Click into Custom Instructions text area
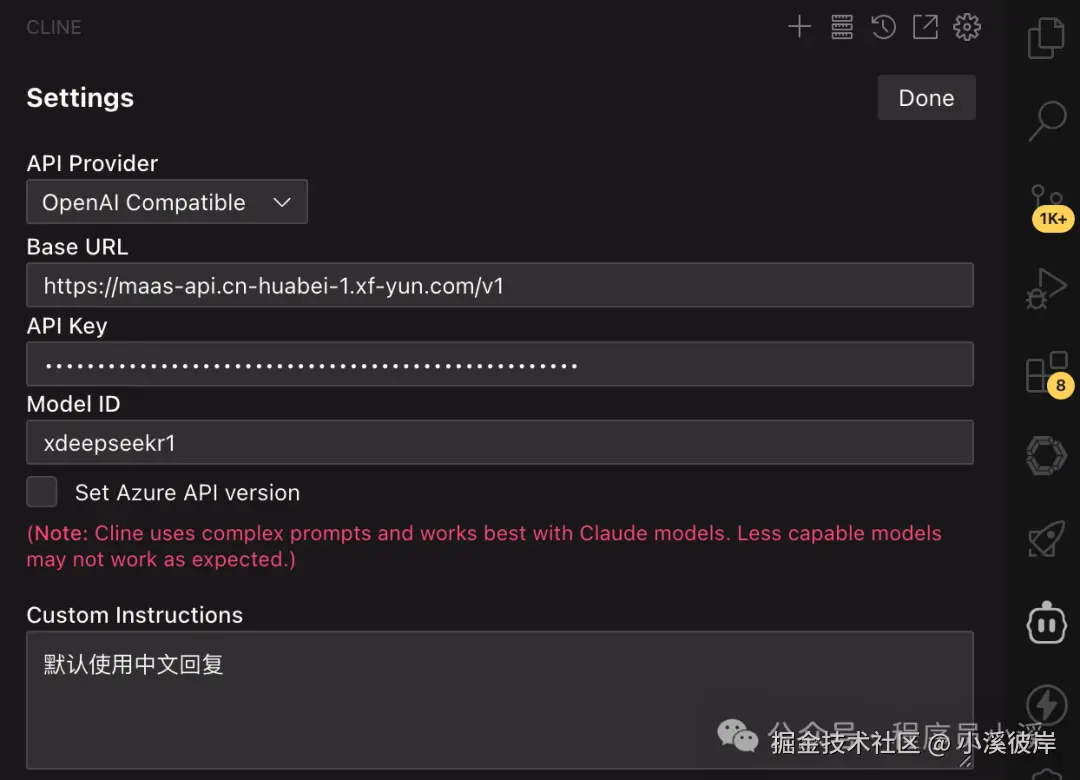 500,700
